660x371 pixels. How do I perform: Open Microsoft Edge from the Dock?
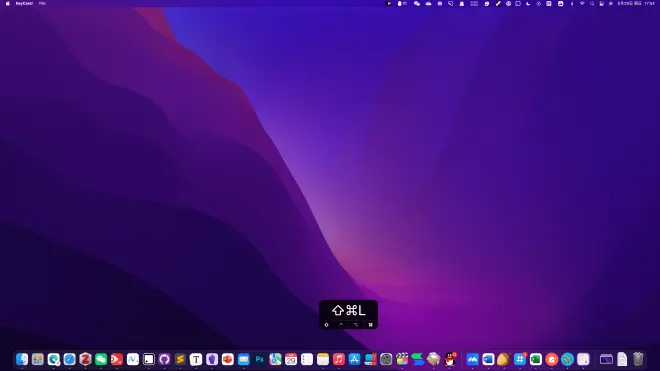[53, 359]
